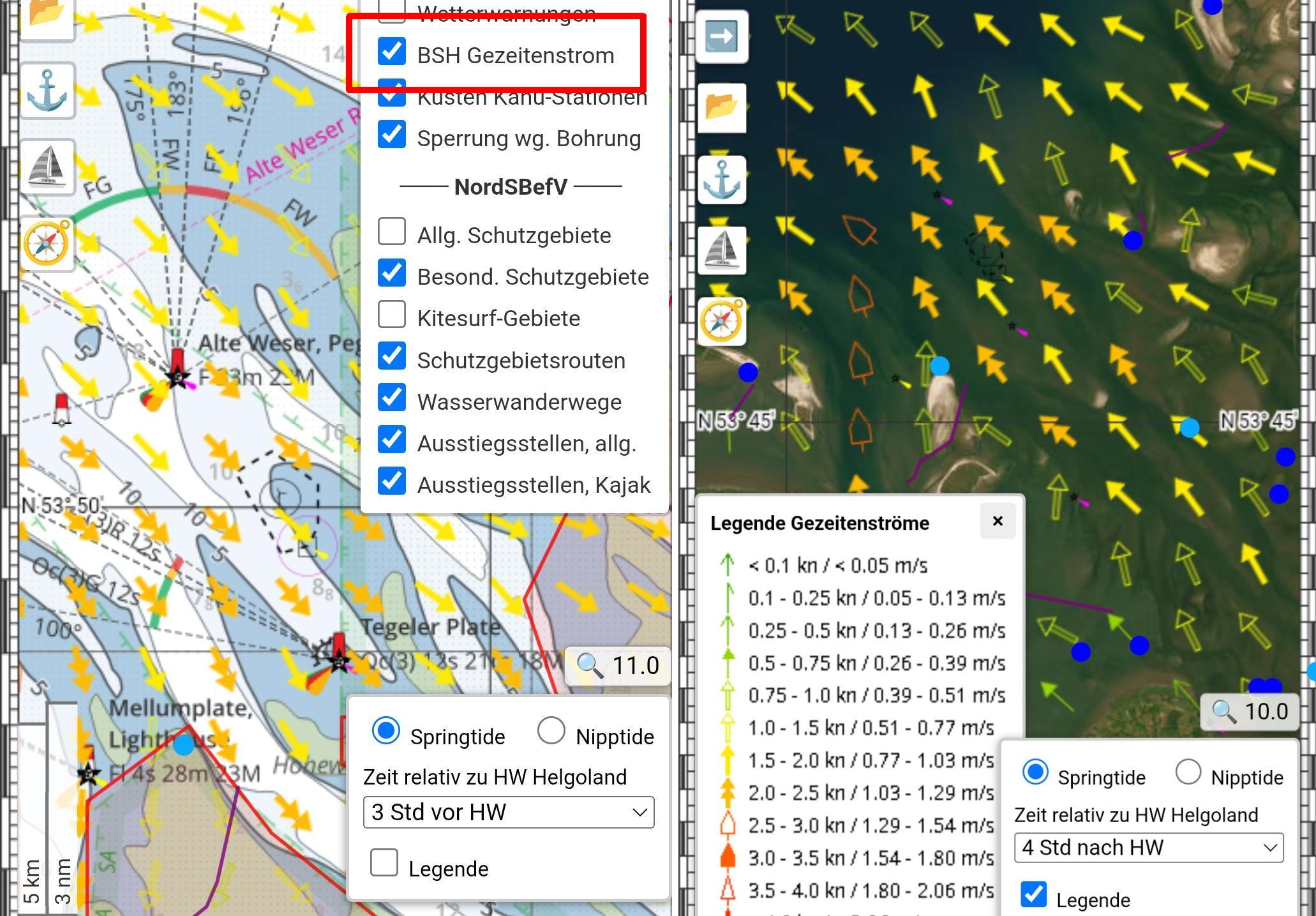
Task: Uncheck the BSH Gezeitenstrom layer
Action: click(x=391, y=52)
